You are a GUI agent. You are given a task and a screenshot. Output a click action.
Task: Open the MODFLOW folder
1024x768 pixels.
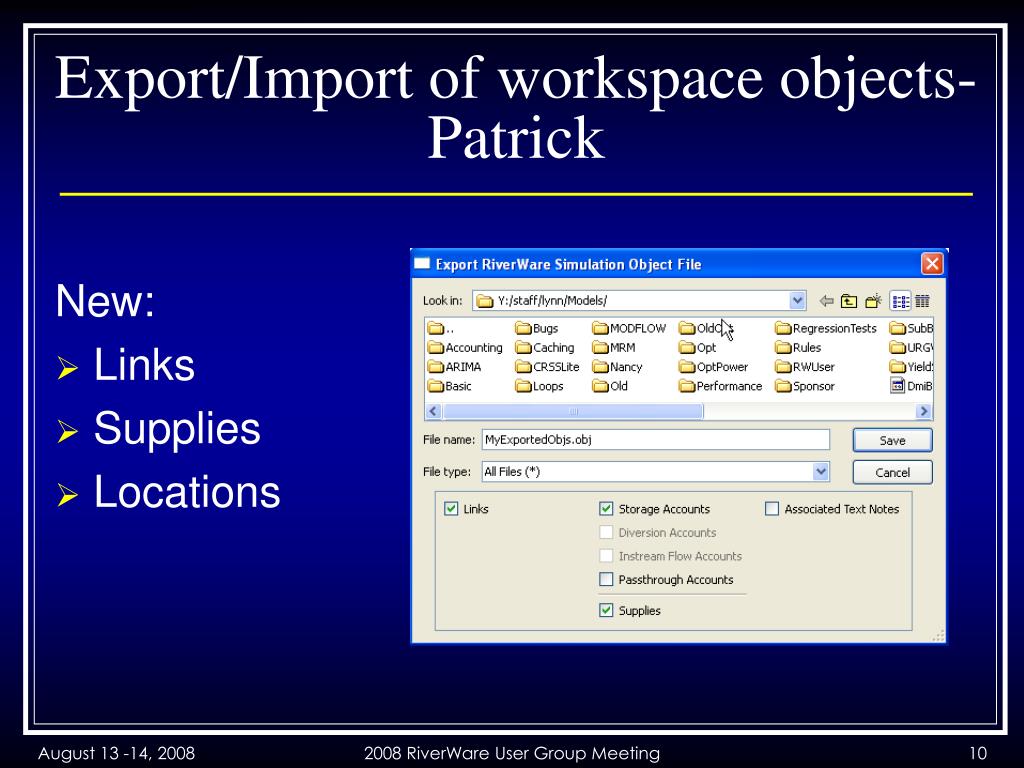[629, 328]
